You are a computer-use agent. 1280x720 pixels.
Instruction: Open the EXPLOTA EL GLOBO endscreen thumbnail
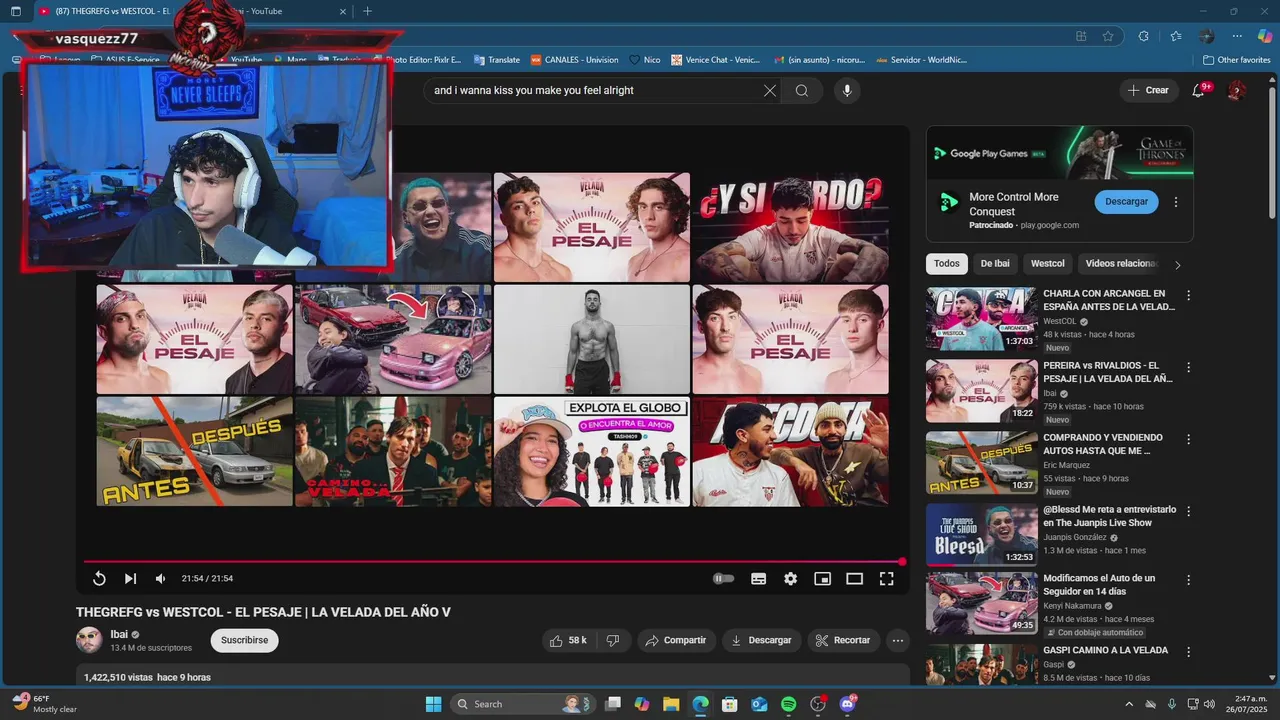pyautogui.click(x=592, y=452)
